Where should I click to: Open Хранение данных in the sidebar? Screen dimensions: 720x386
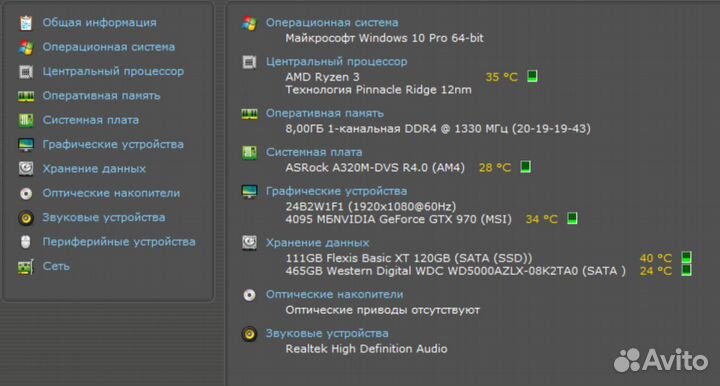pyautogui.click(x=94, y=169)
